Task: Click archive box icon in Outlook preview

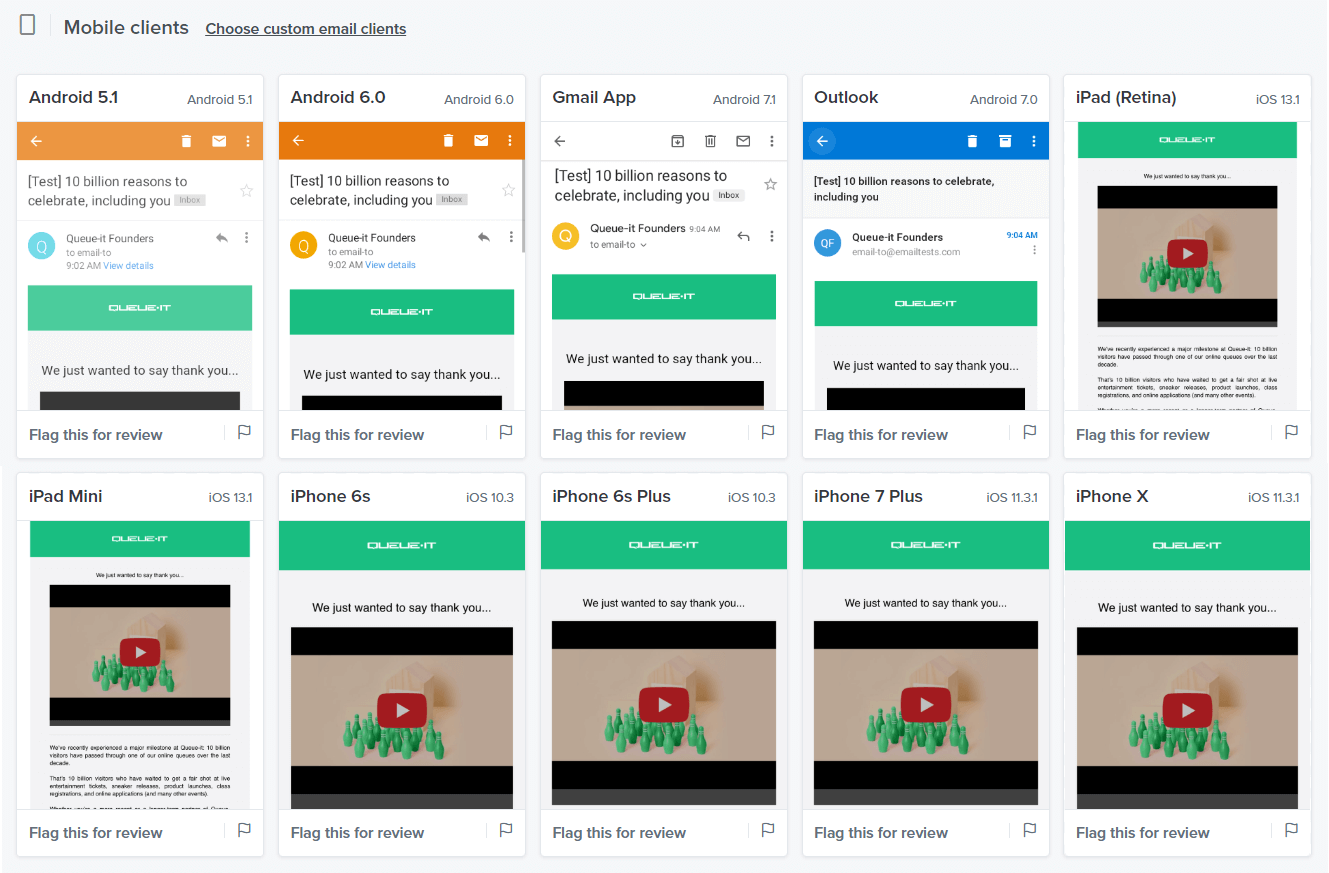Action: [x=1005, y=141]
